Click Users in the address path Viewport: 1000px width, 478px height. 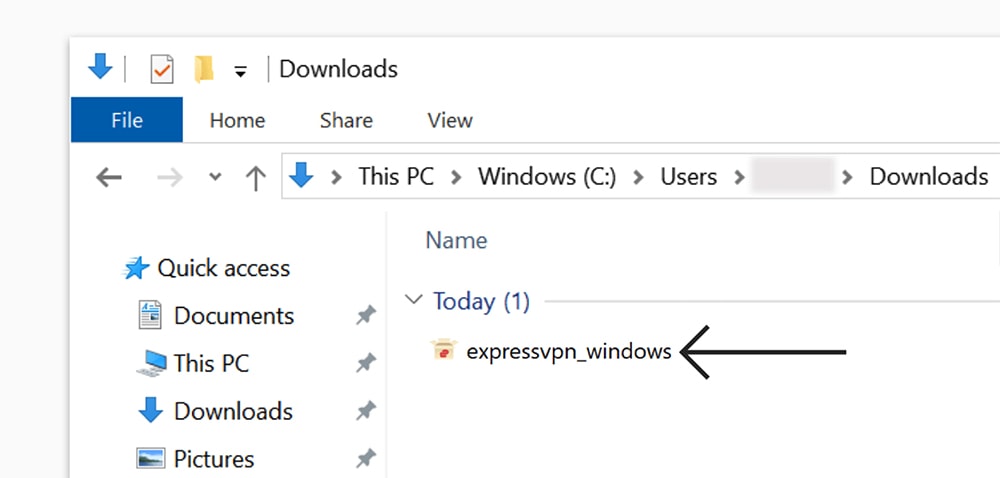click(x=689, y=177)
